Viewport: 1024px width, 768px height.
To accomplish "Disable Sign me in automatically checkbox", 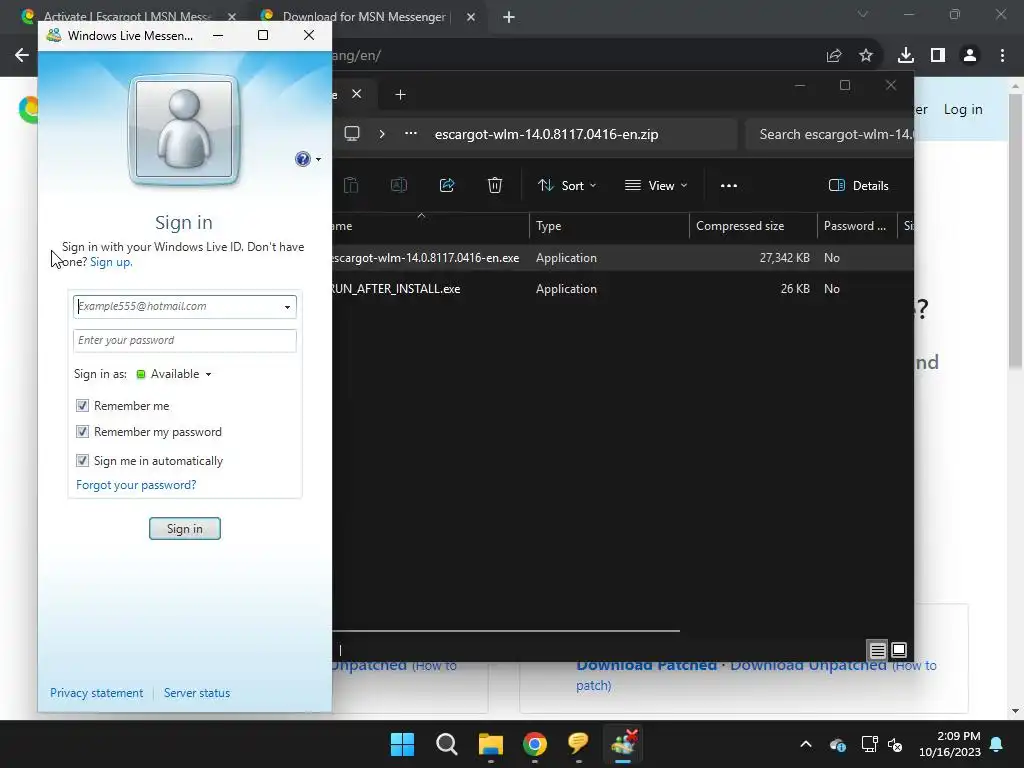I will [82, 460].
